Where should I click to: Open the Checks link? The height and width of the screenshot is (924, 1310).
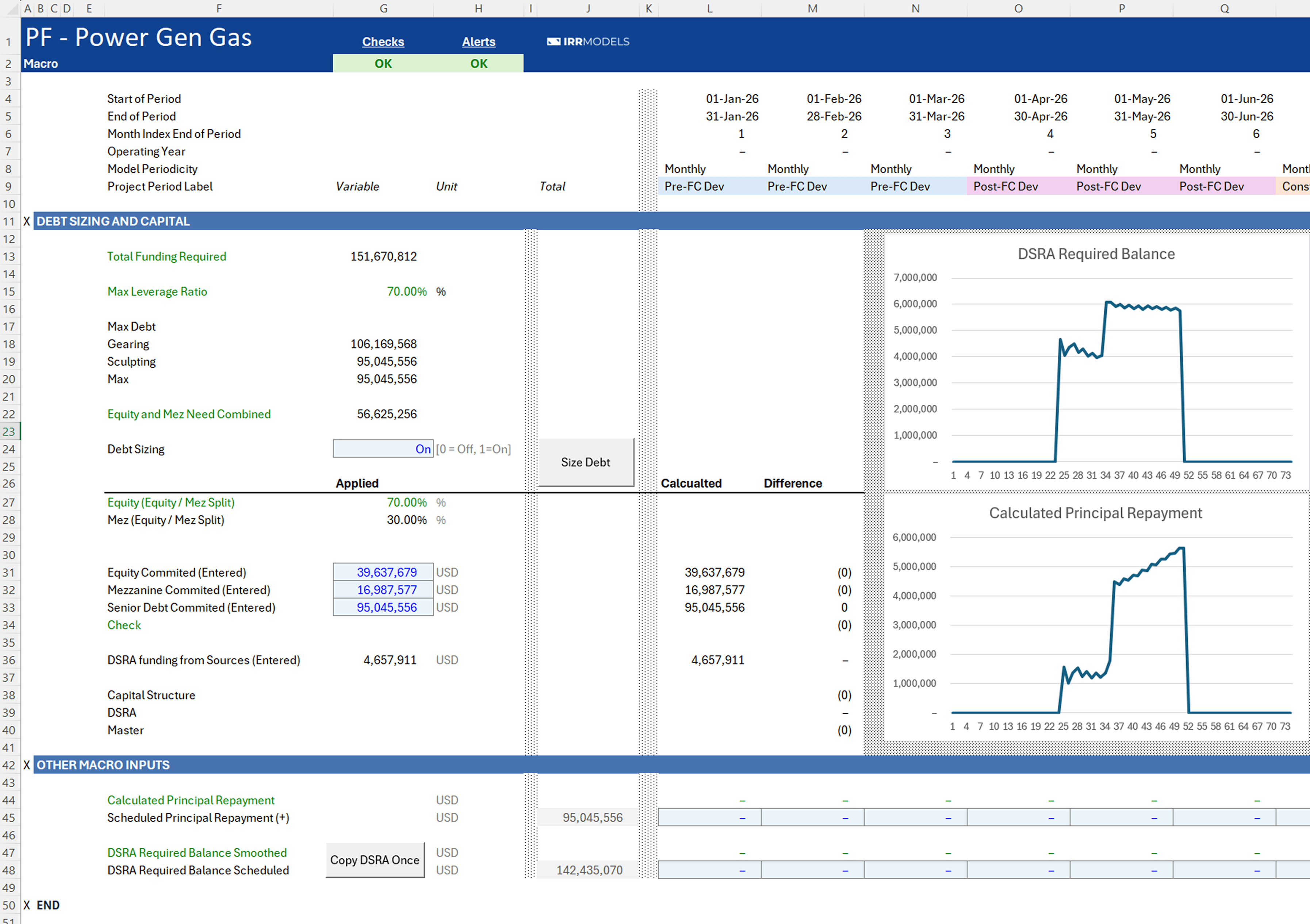(x=383, y=42)
